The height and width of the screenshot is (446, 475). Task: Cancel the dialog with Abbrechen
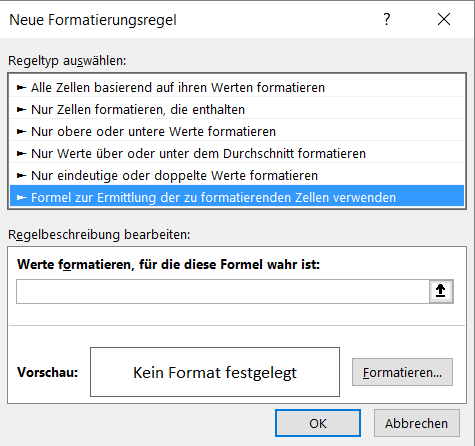point(417,423)
